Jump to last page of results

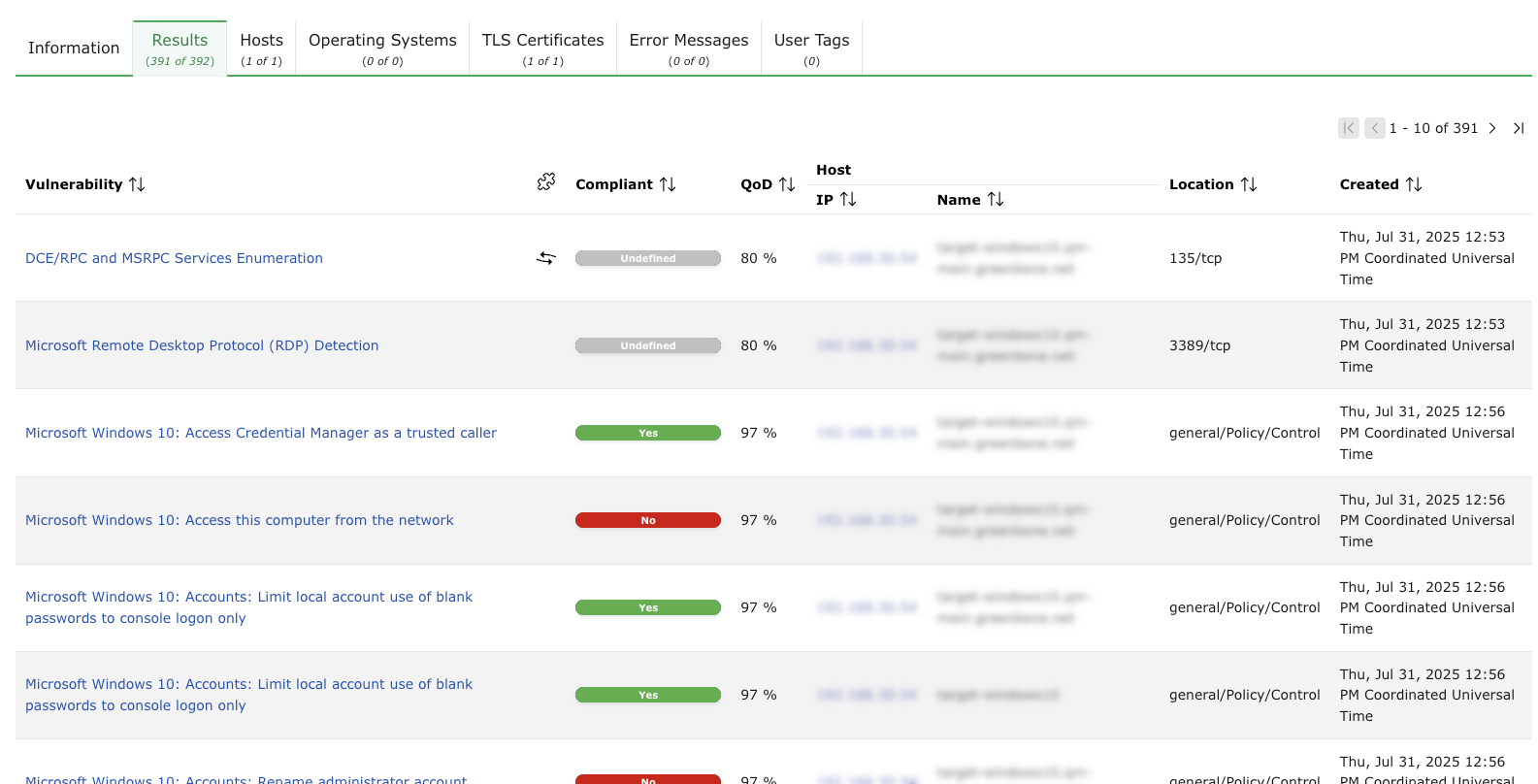coord(1519,128)
